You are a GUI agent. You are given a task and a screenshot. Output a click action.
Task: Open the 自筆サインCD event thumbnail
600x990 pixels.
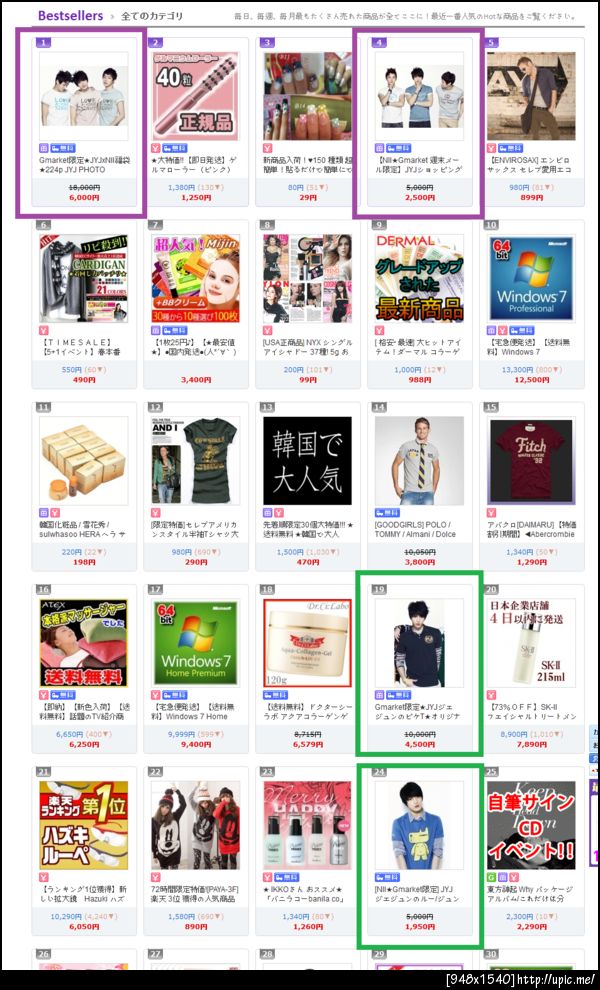(531, 825)
